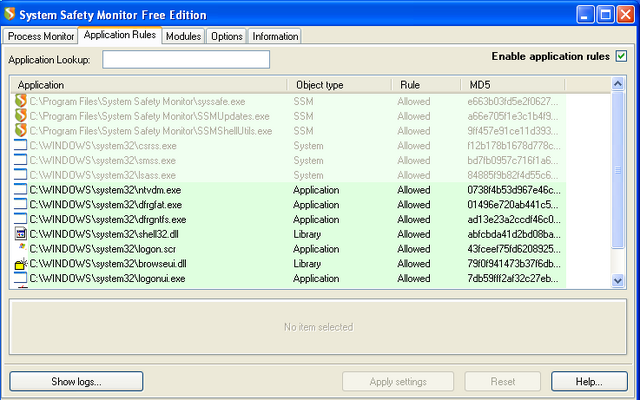This screenshot has height=400, width=640.
Task: Click the csrss.exe window icon
Action: pos(20,145)
